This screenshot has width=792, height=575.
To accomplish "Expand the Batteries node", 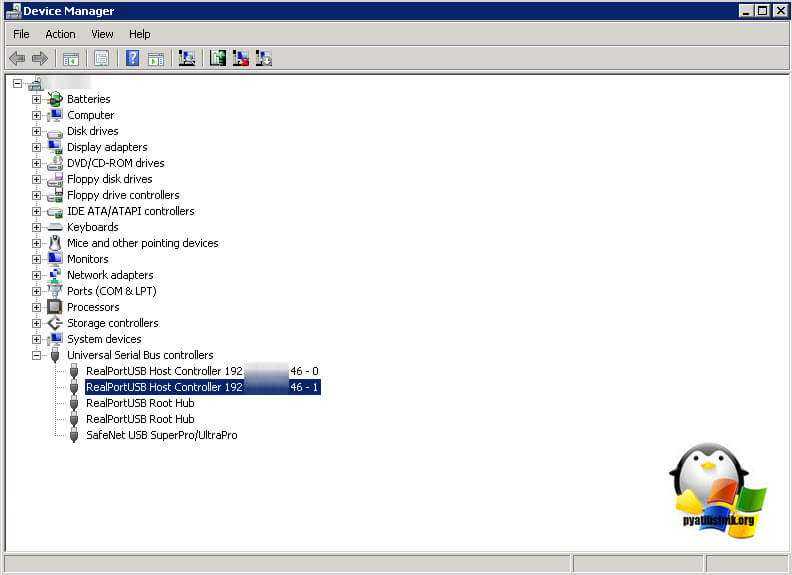I will pos(36,100).
